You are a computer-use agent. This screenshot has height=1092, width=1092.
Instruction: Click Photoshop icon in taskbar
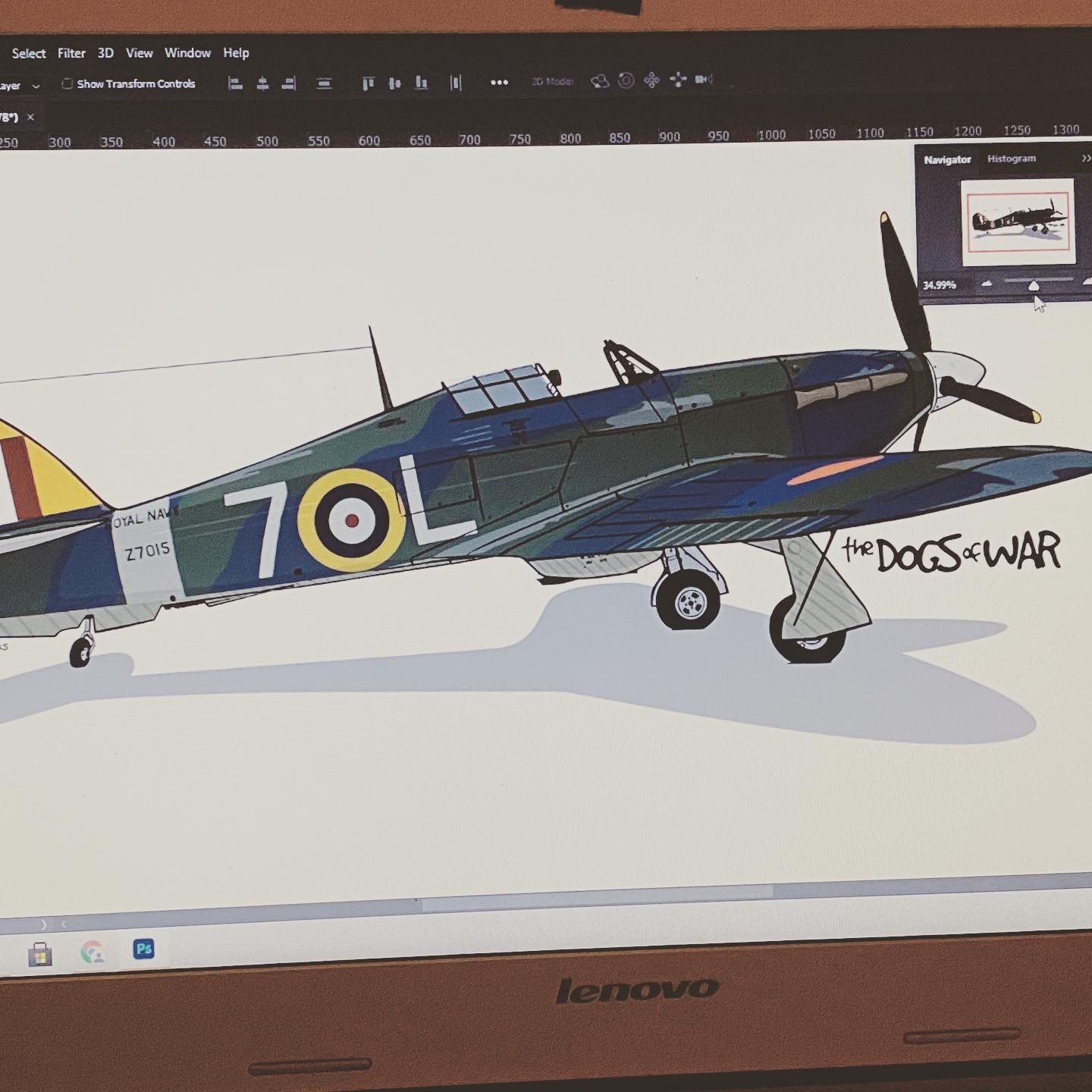coord(143,949)
